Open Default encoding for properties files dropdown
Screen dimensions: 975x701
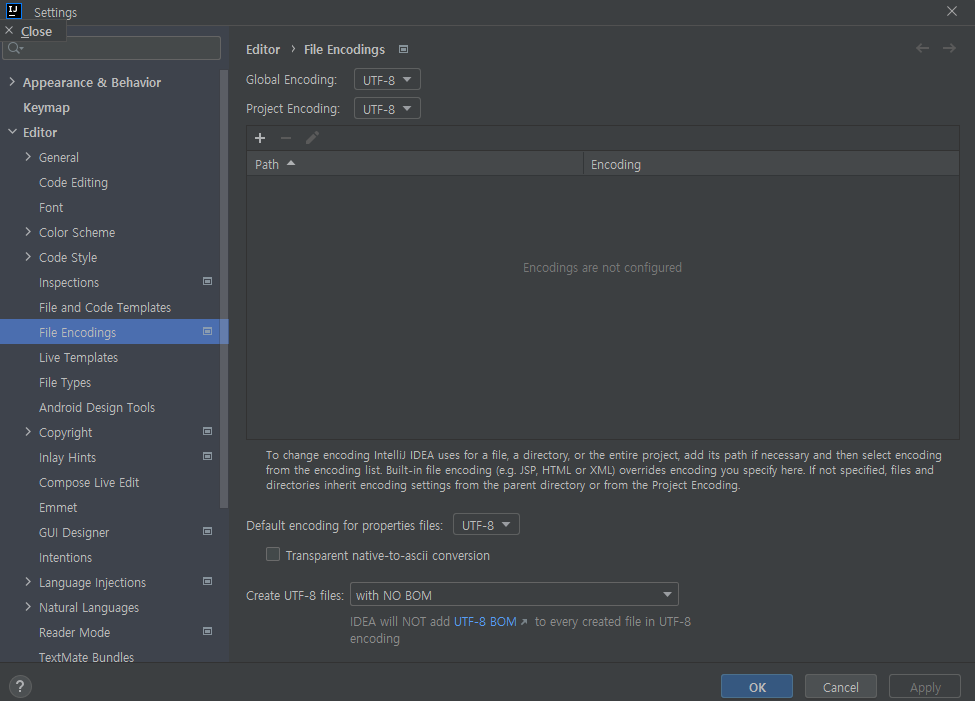pos(486,524)
